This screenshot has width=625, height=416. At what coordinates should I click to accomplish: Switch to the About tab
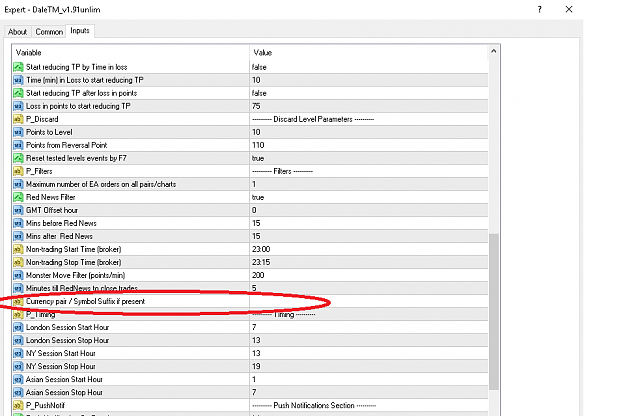[x=17, y=32]
